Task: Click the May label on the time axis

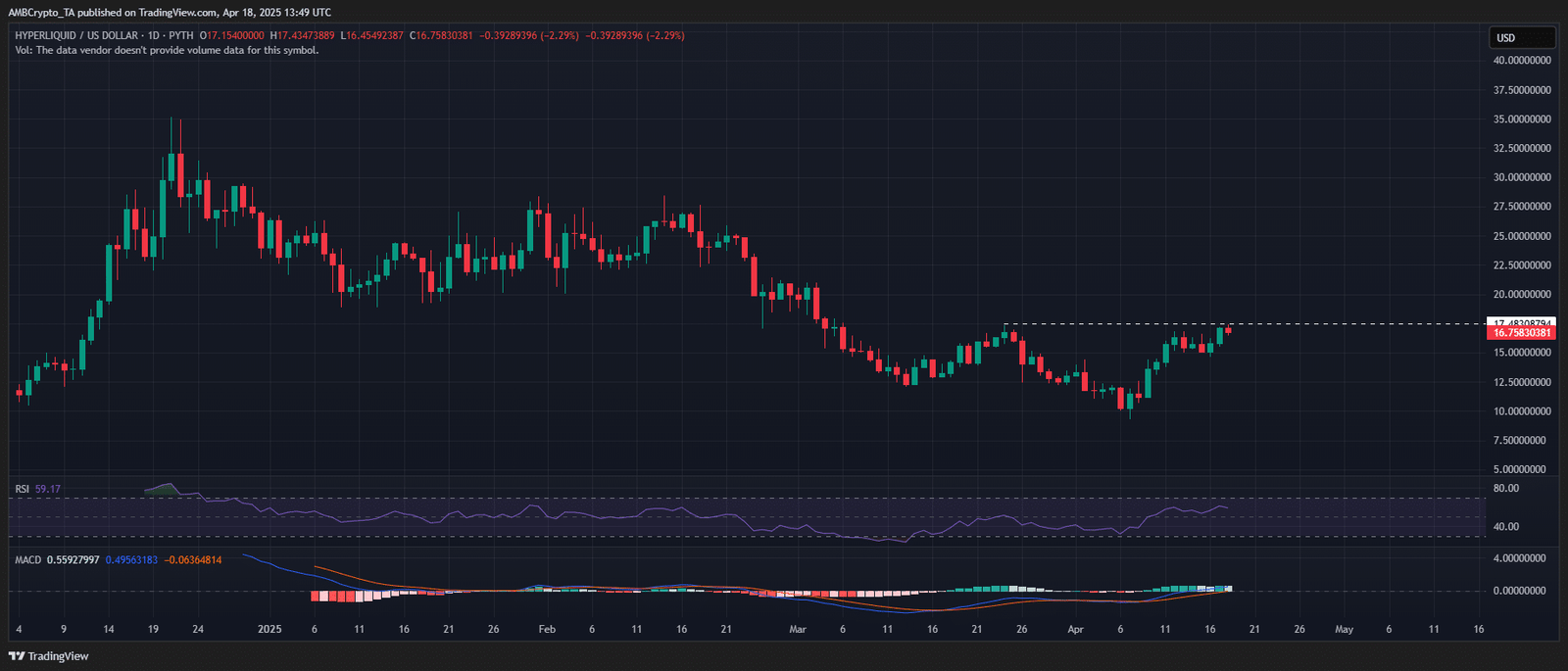Action: pos(1344,629)
